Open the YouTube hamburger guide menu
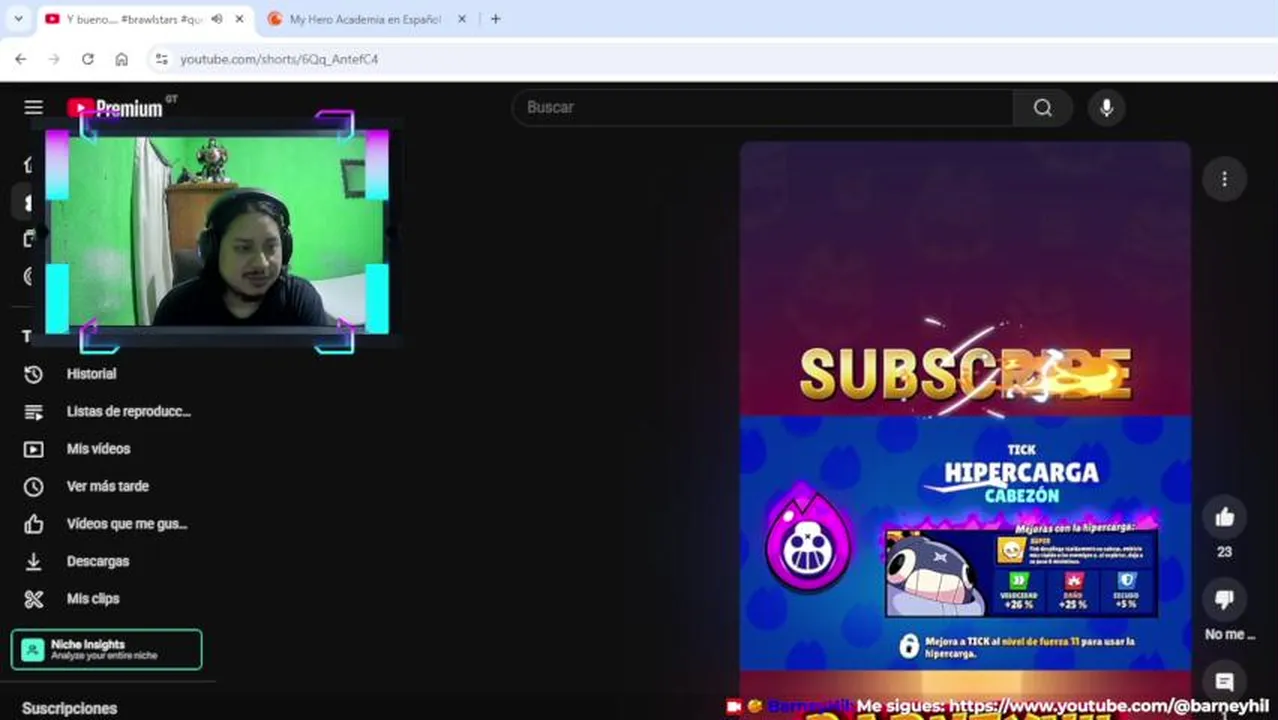 34,108
